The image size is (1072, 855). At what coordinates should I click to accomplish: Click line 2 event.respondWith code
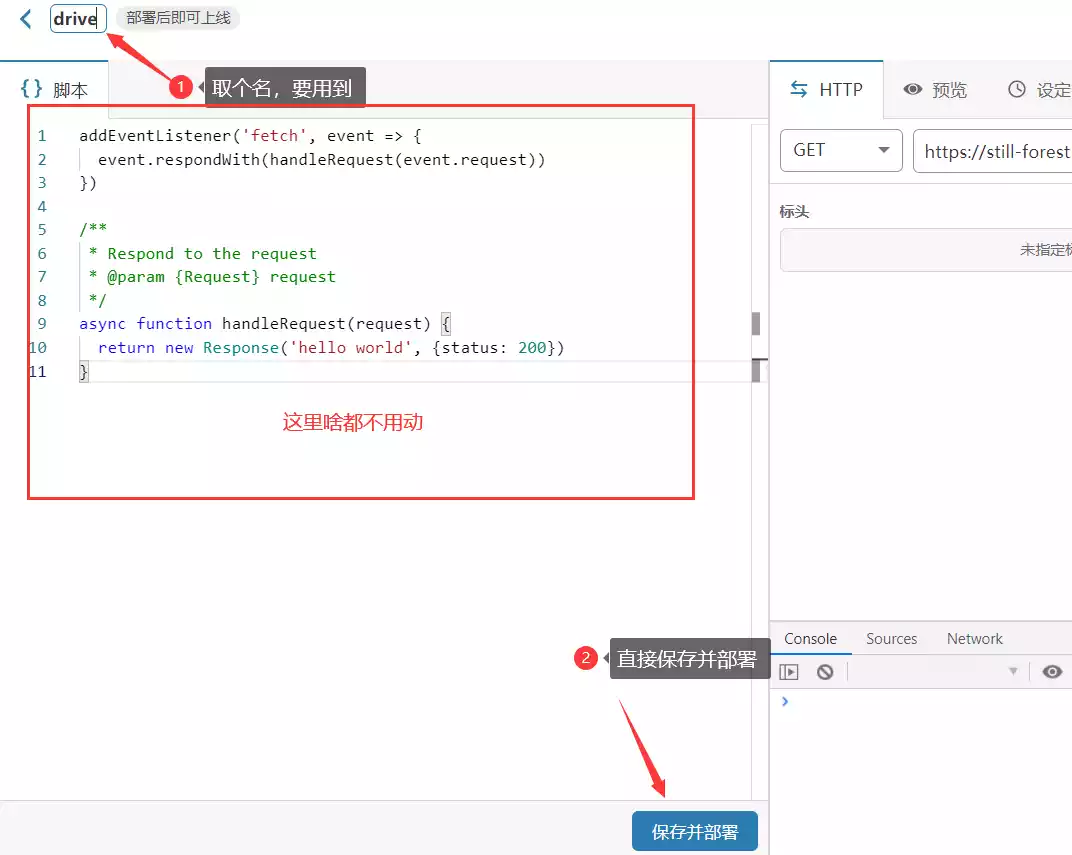coord(321,159)
